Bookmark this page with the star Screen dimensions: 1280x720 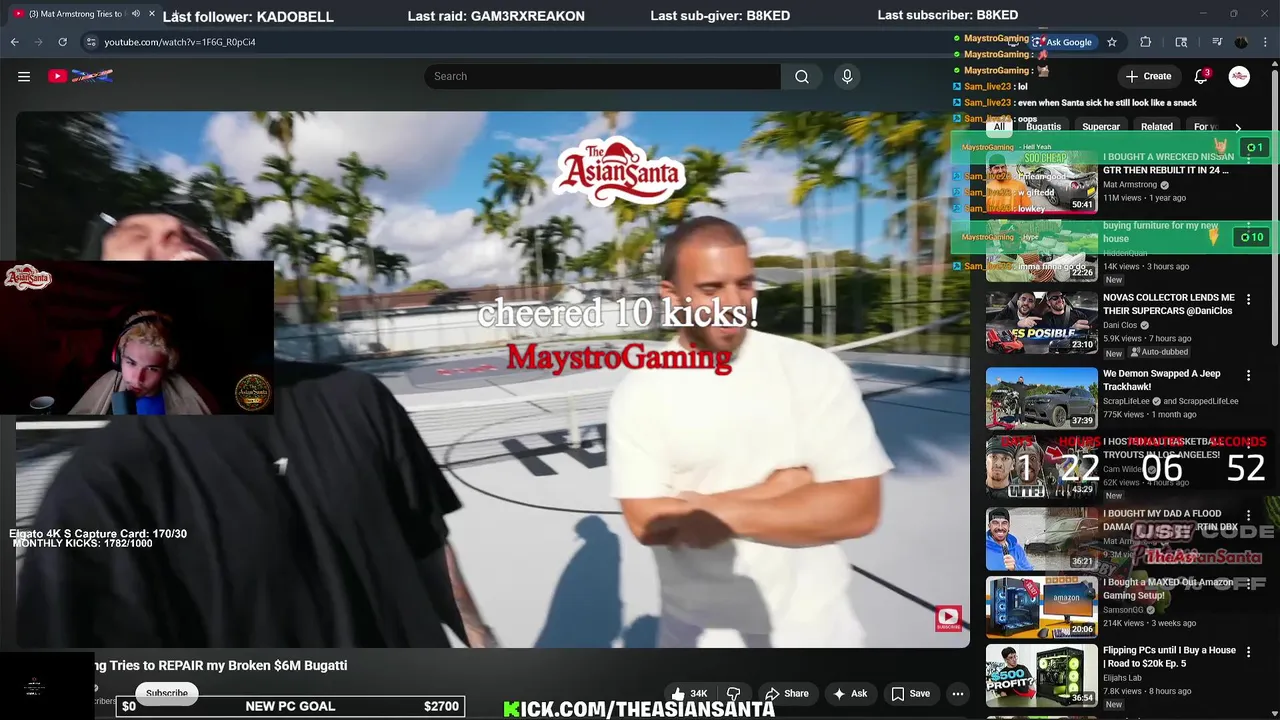(1111, 42)
